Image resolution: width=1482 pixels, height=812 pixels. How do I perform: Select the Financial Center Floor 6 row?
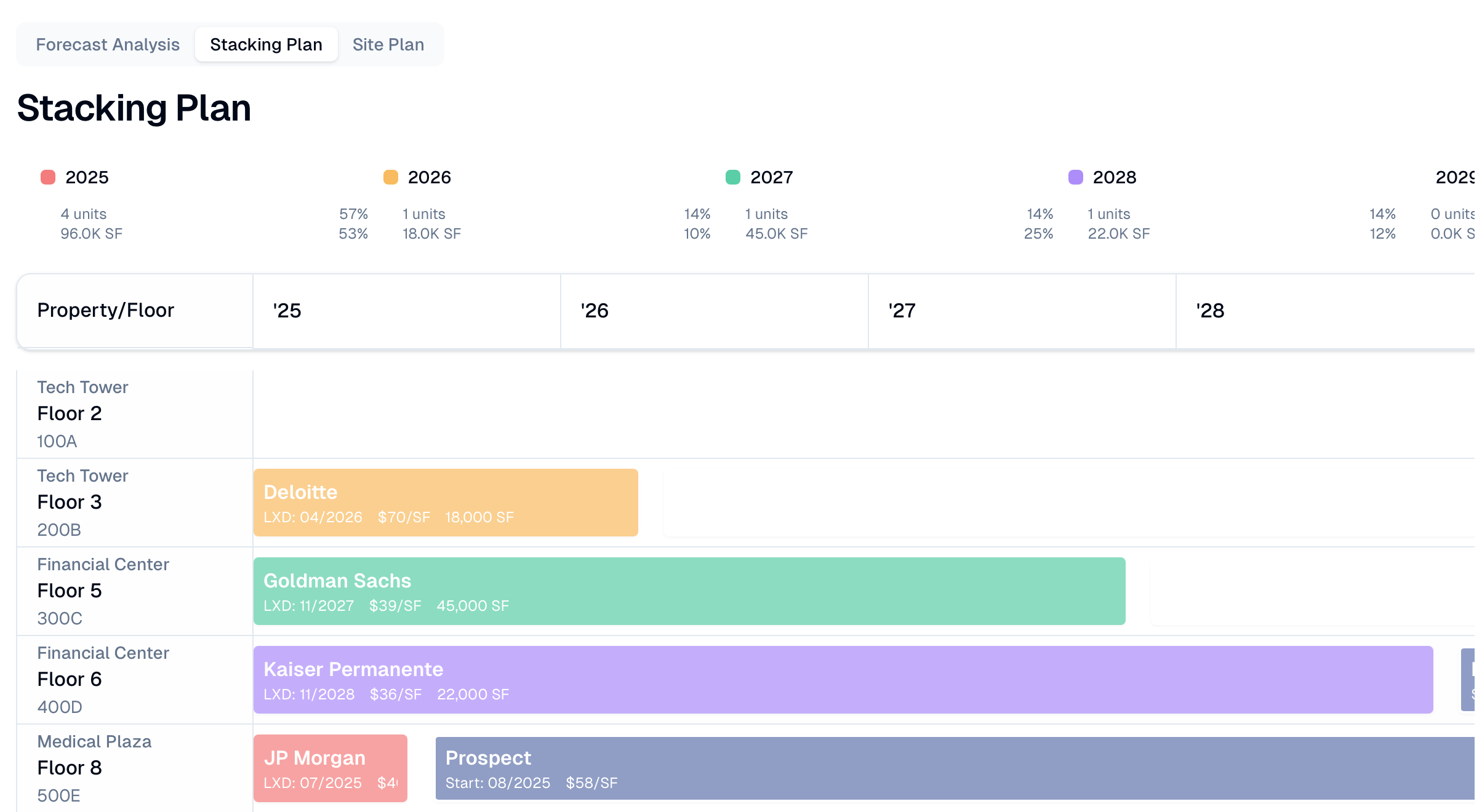click(135, 680)
